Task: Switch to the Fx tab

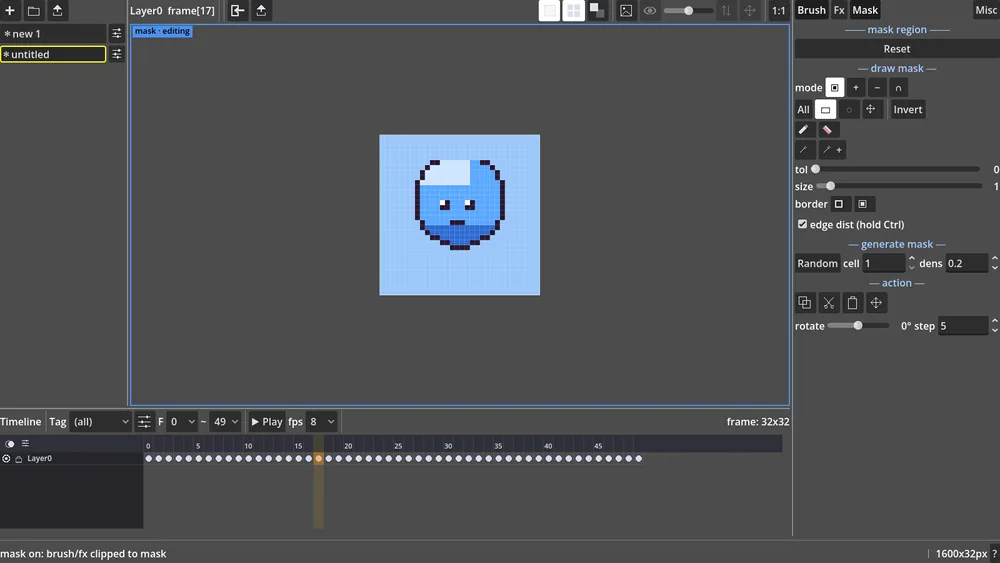Action: pos(839,10)
